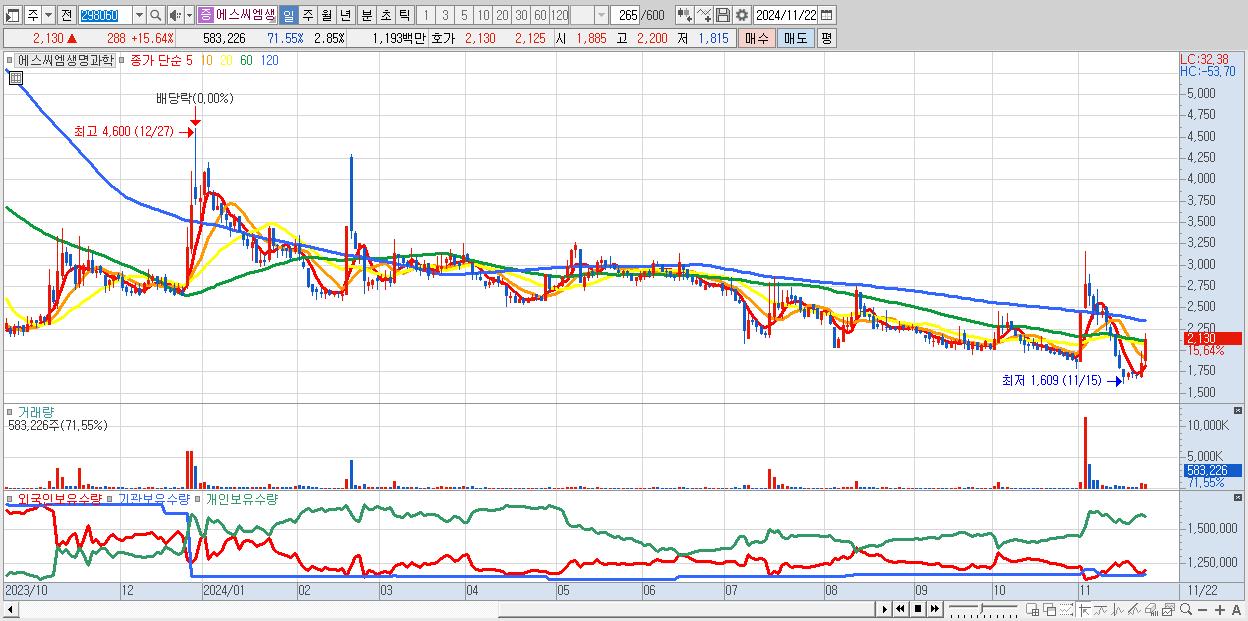The image size is (1248, 621).
Task: Edit the date field 2024/11/22
Action: point(786,15)
